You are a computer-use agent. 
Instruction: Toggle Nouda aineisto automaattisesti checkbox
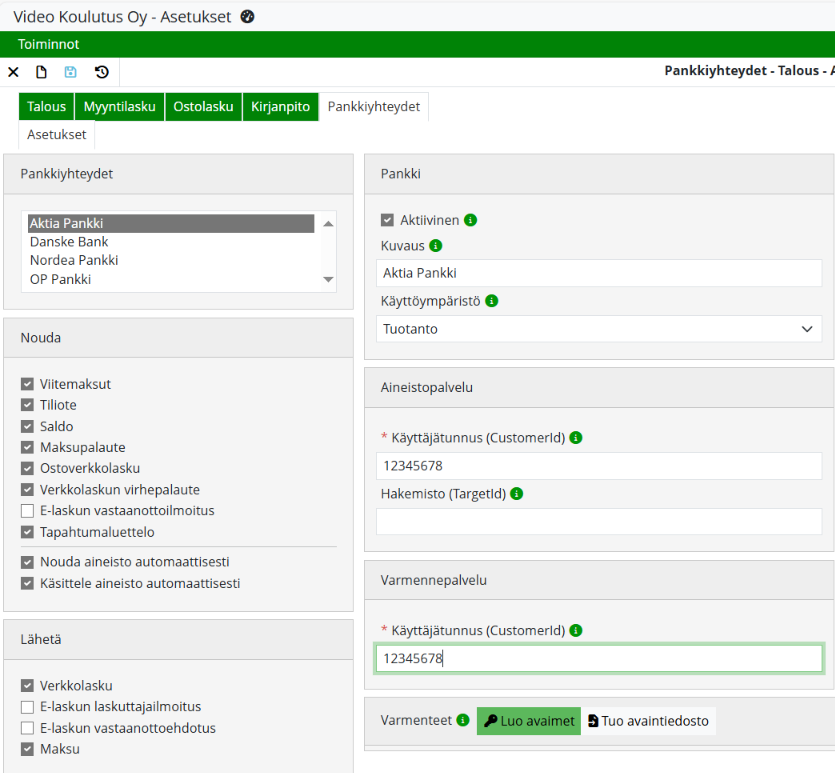[x=27, y=562]
